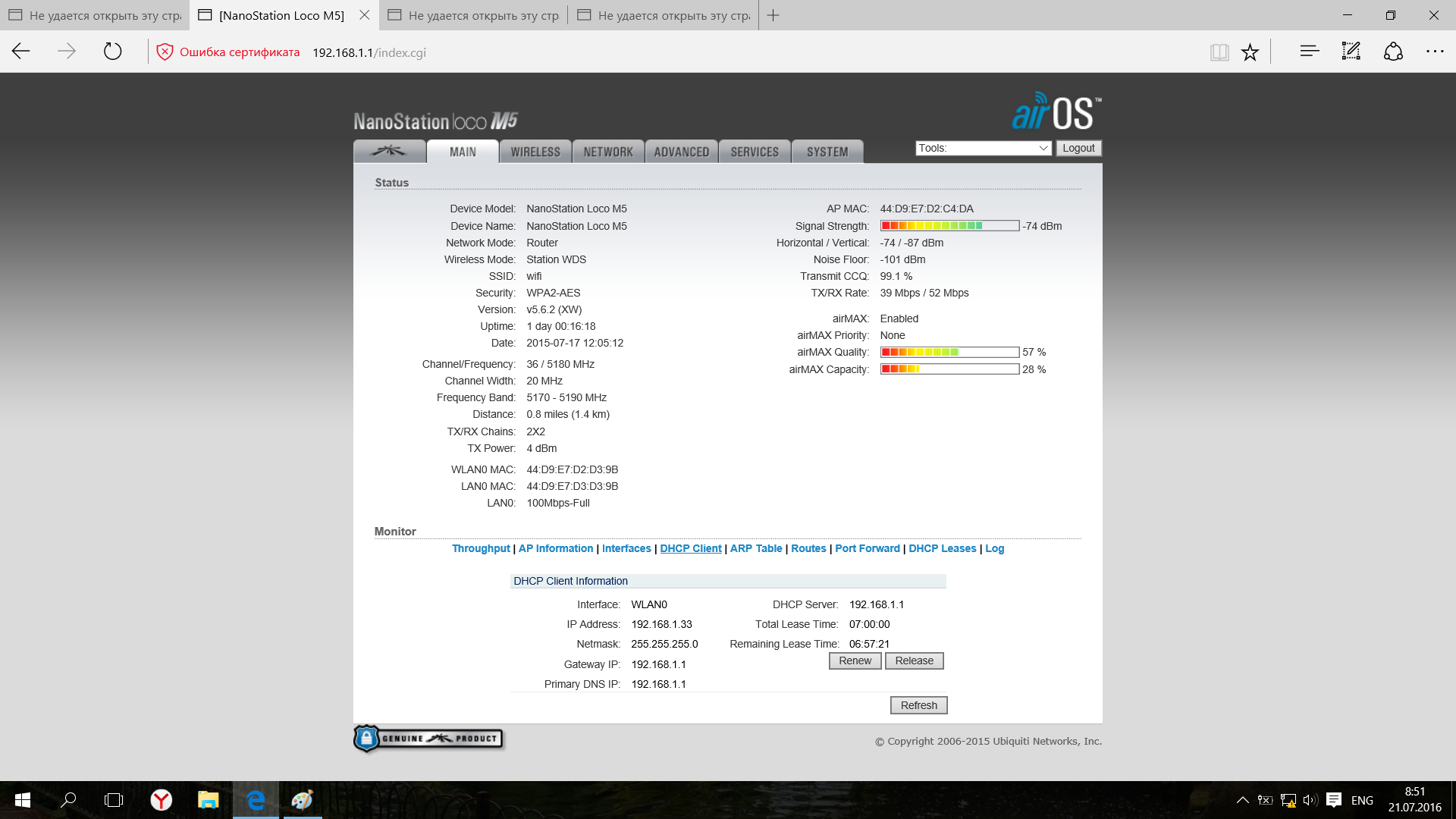Viewport: 1456px width, 819px height.
Task: Switch to the third browser tab
Action: (x=474, y=15)
